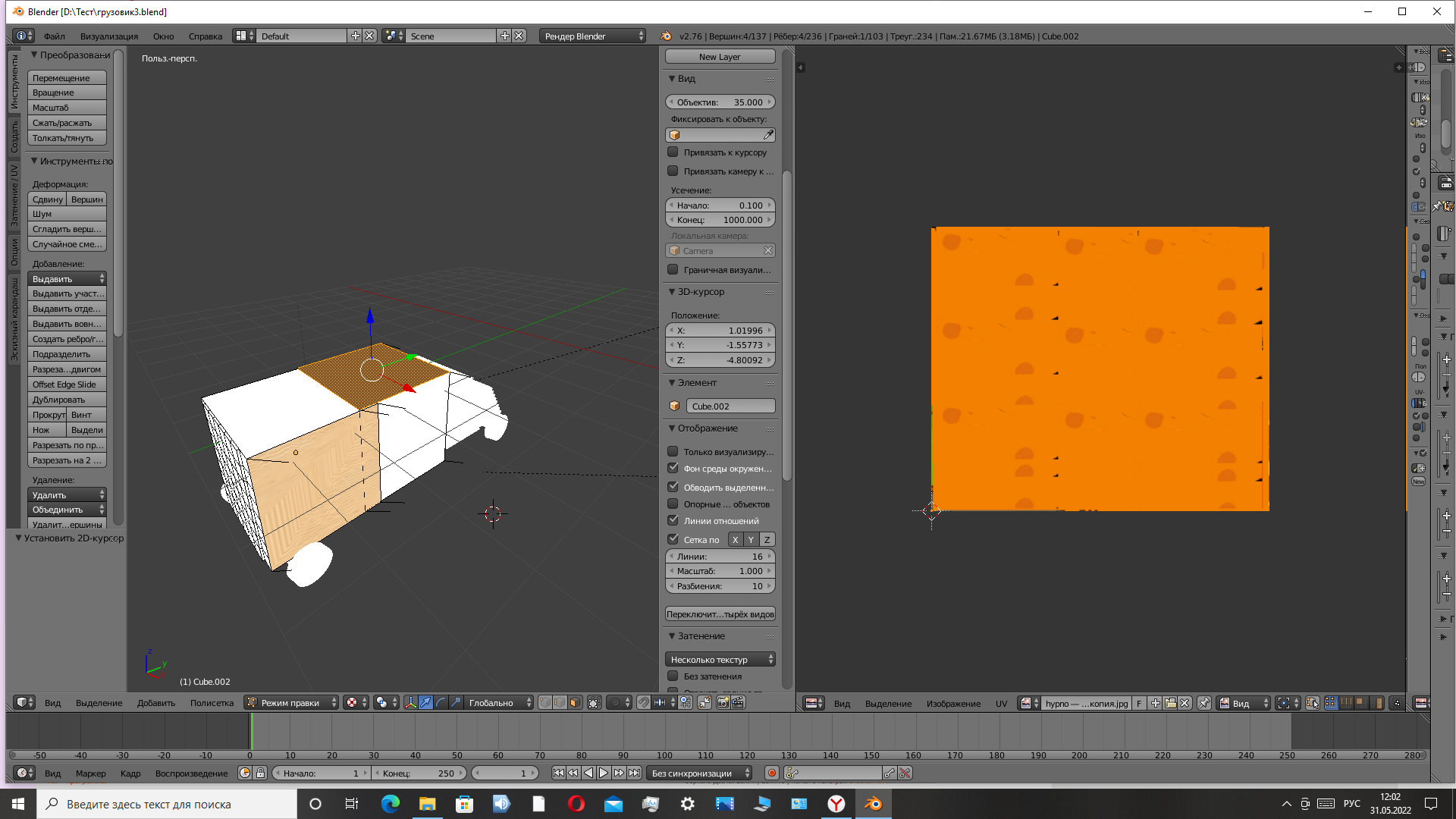
Task: Open the 'Файл' menu
Action: coord(54,36)
